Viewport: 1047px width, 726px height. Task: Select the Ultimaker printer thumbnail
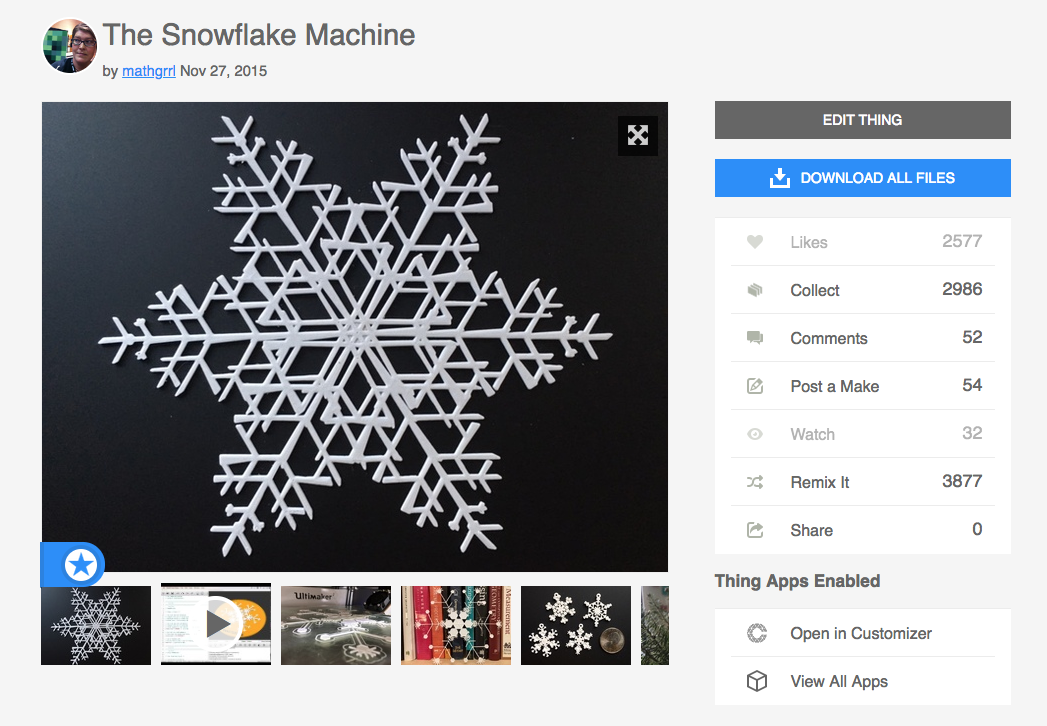click(x=336, y=625)
